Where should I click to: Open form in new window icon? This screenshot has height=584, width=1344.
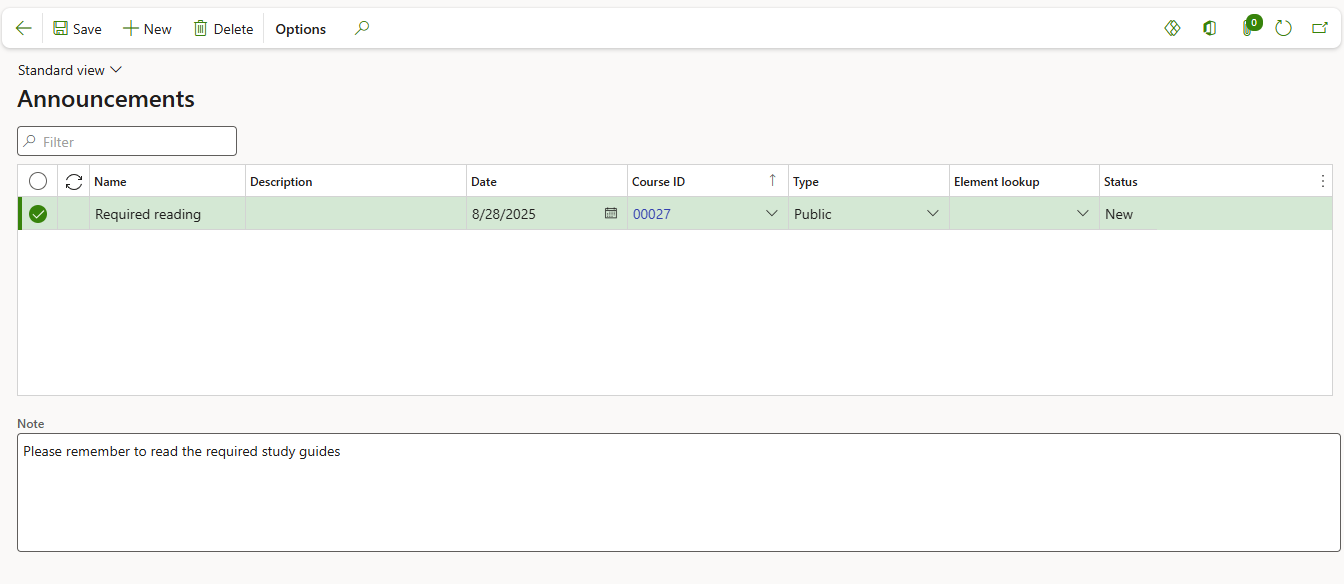click(x=1320, y=29)
